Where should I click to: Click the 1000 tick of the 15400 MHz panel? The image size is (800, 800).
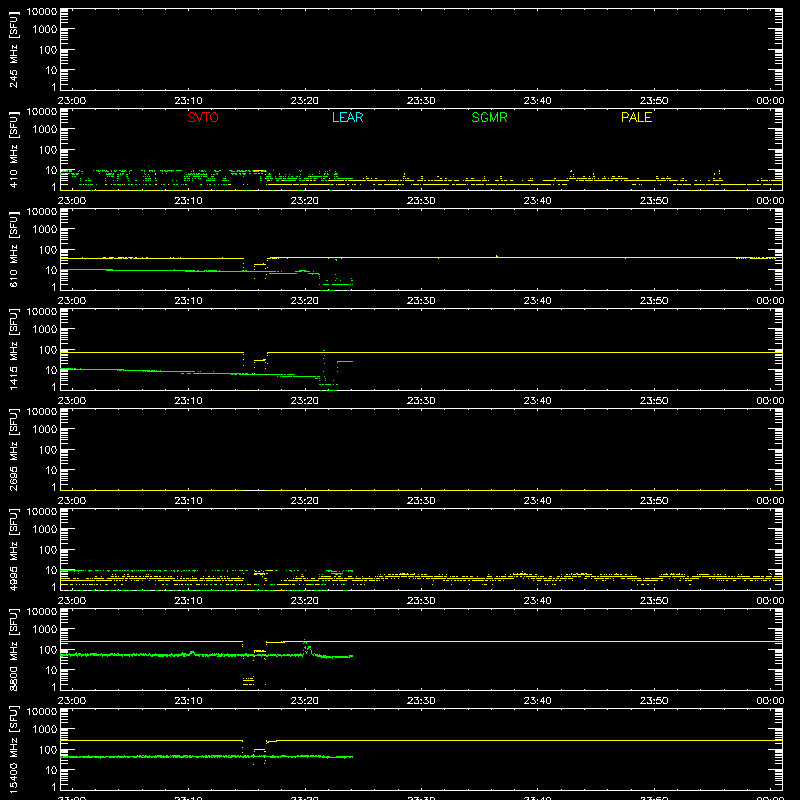pos(45,730)
